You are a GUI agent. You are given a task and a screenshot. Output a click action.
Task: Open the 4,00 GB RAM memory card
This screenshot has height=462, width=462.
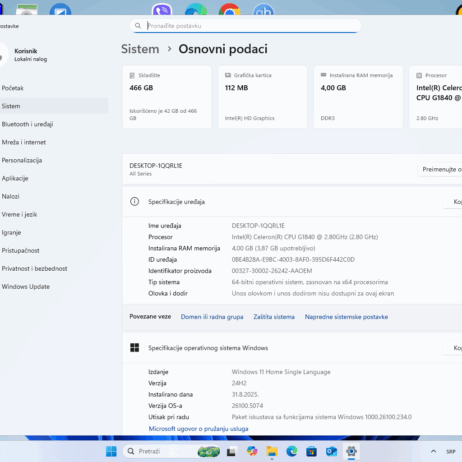coord(358,97)
